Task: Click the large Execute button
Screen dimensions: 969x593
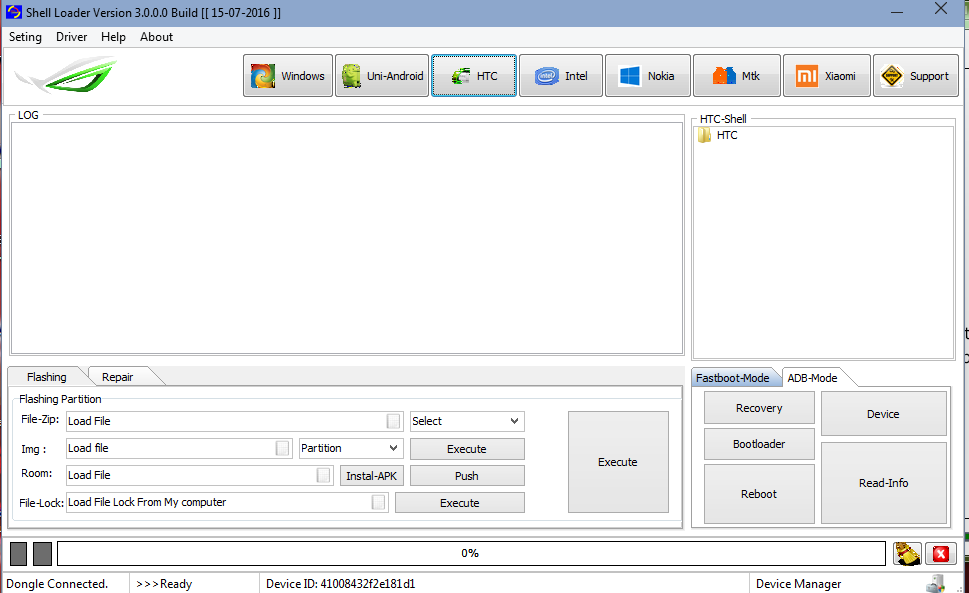Action: coord(618,462)
